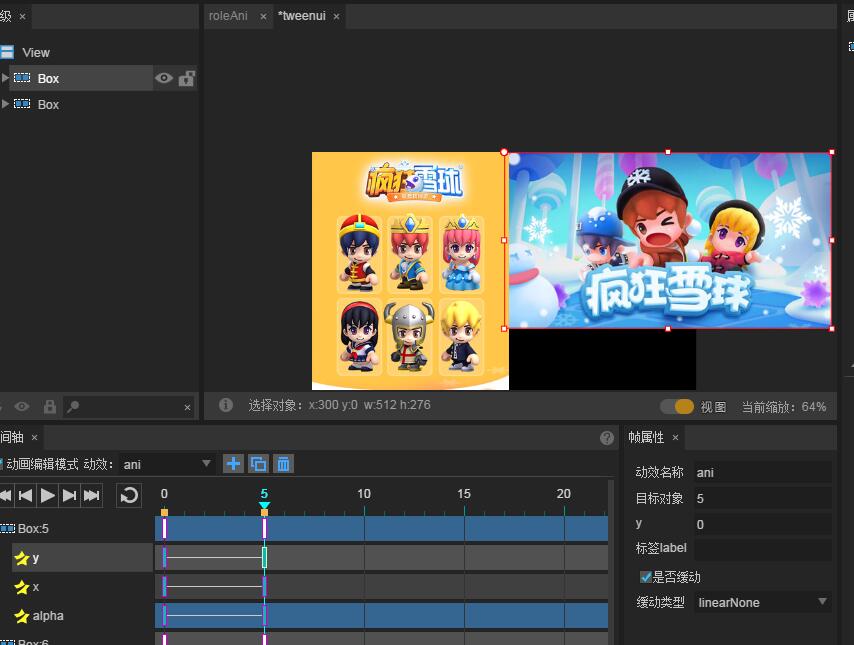854x645 pixels.
Task: Open the 缓动类型 linearNone dropdown
Action: pos(762,603)
